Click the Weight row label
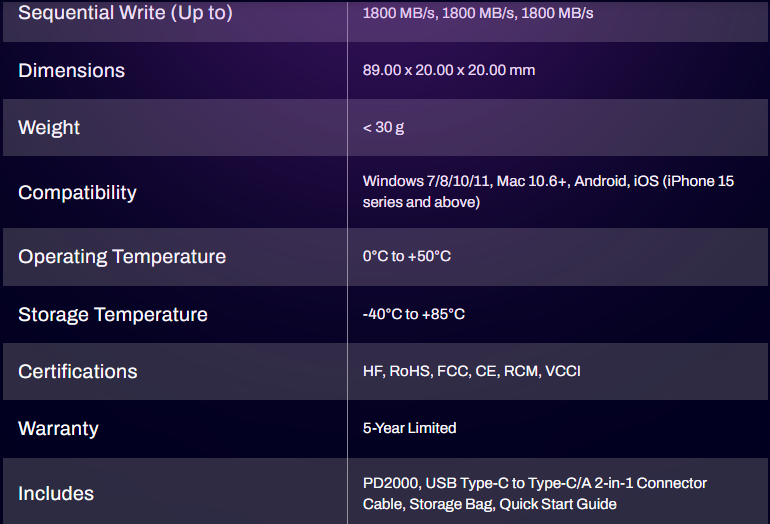The image size is (770, 524). 49,128
